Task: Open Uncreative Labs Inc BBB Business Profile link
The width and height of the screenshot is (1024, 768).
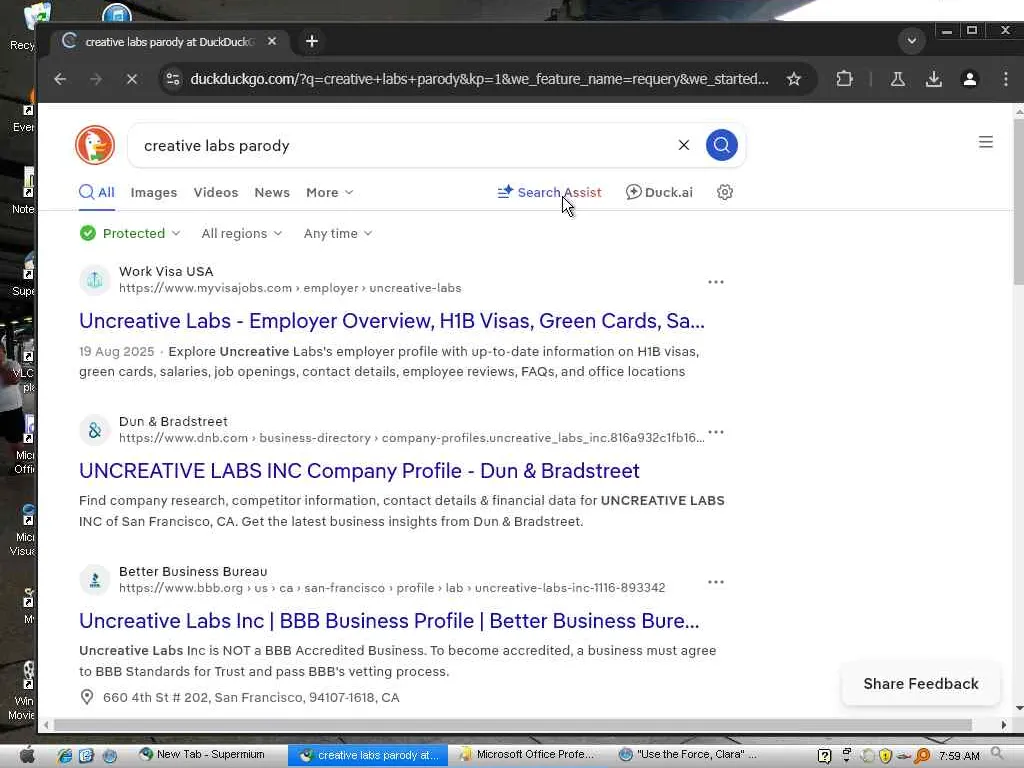Action: pos(389,620)
